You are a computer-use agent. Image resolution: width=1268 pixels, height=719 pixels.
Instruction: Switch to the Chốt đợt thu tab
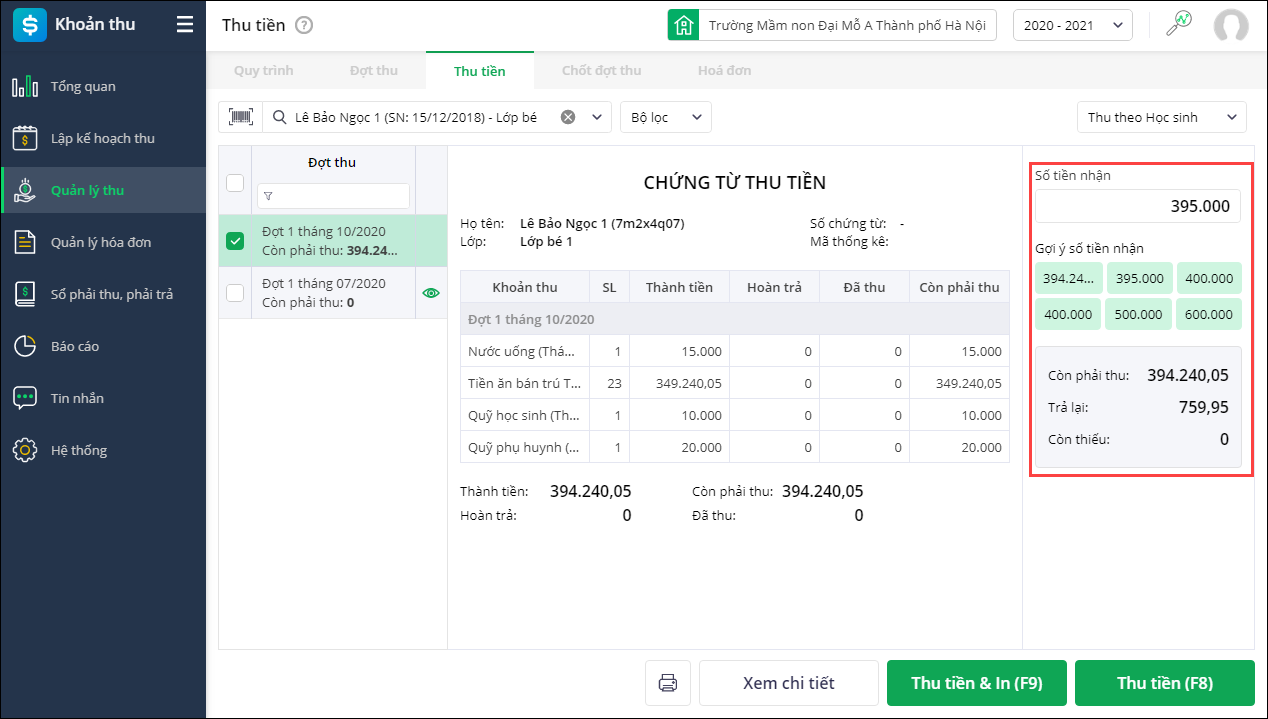(x=601, y=71)
